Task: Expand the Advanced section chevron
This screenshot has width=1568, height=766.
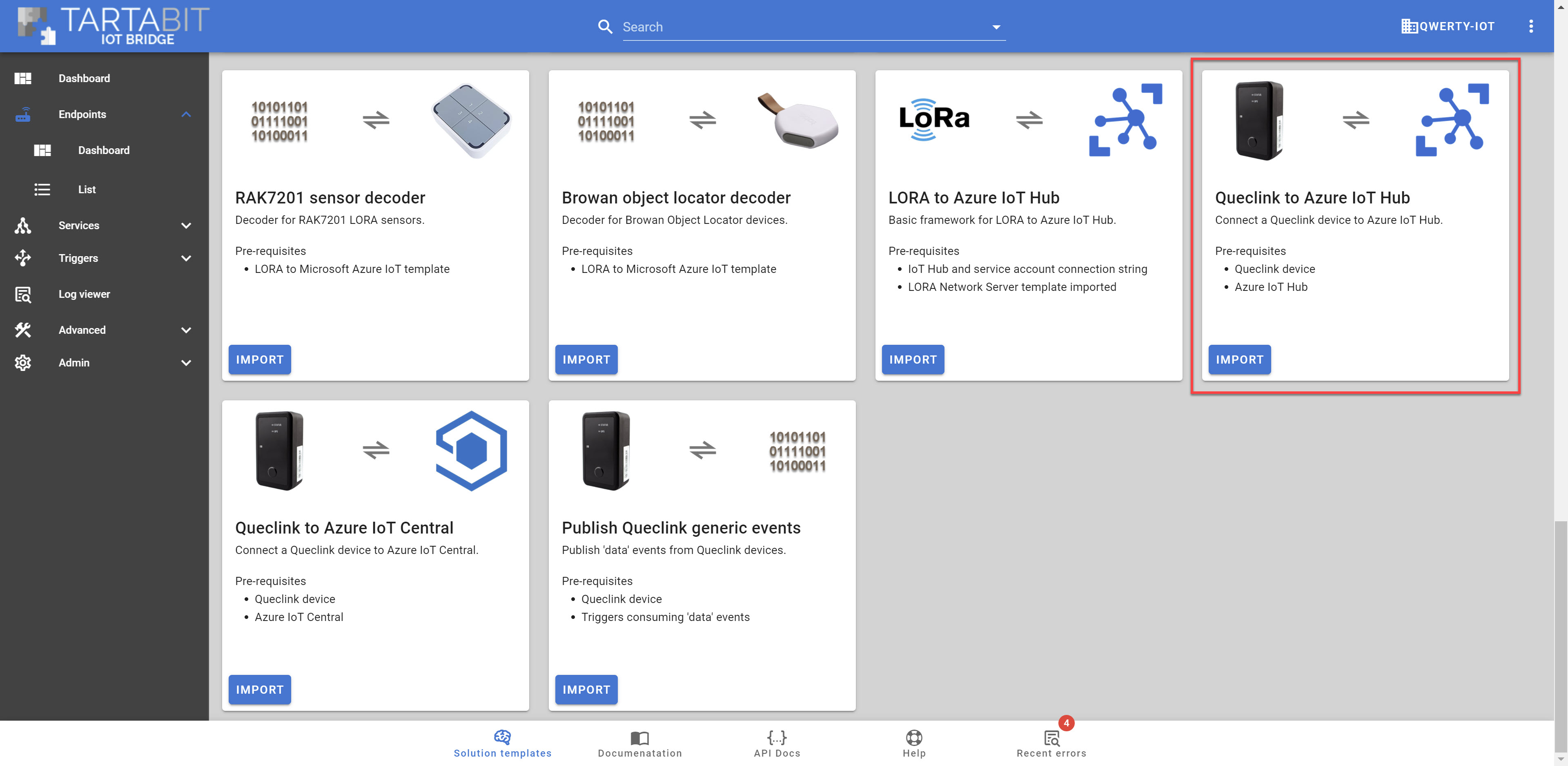Action: [186, 330]
